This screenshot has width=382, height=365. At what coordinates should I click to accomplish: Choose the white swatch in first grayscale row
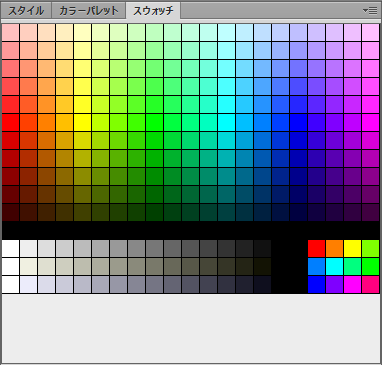[x=11, y=248]
